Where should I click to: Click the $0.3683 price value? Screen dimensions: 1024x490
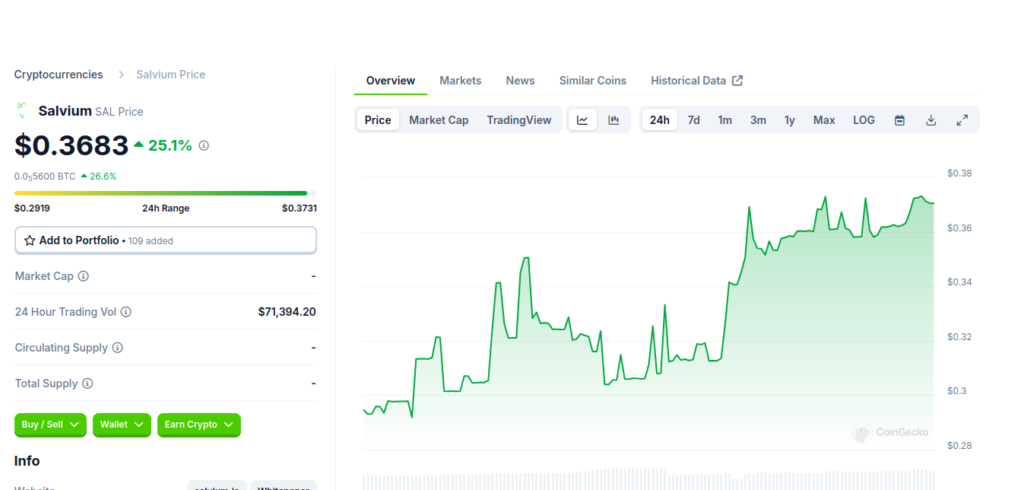point(71,145)
